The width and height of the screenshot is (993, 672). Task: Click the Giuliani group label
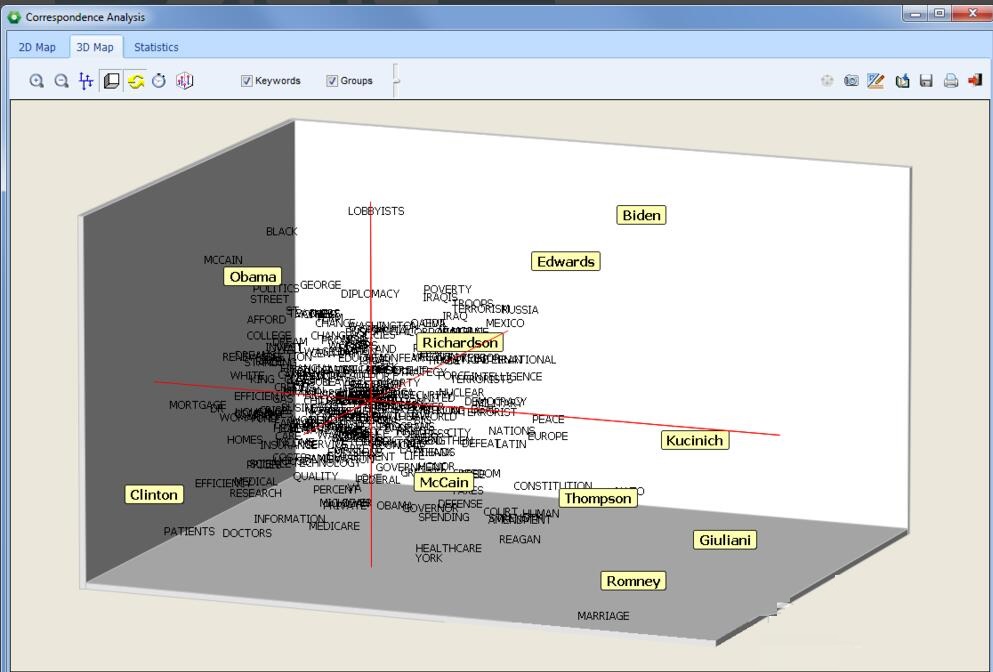click(724, 540)
